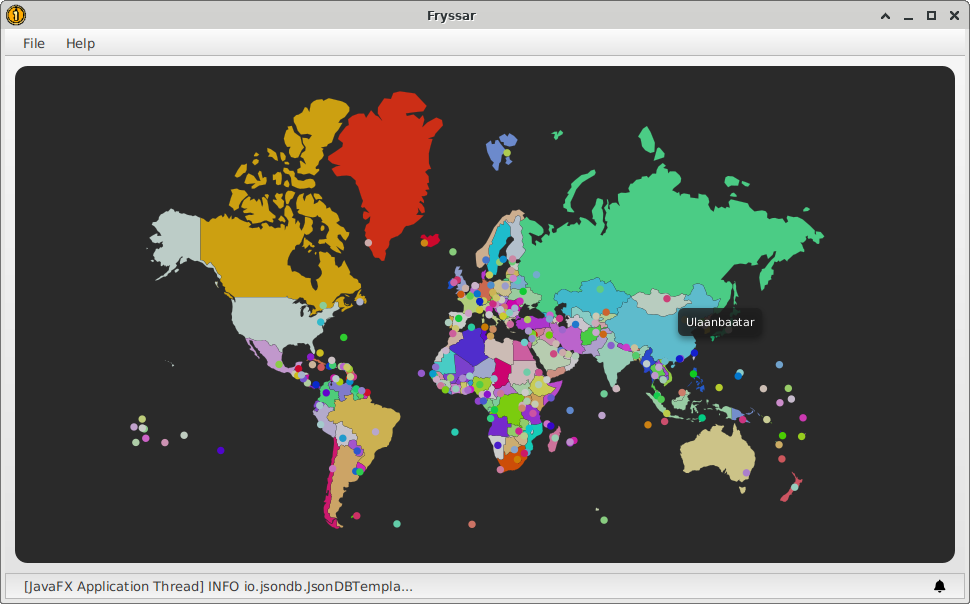Maximize the Fryssar window

931,16
